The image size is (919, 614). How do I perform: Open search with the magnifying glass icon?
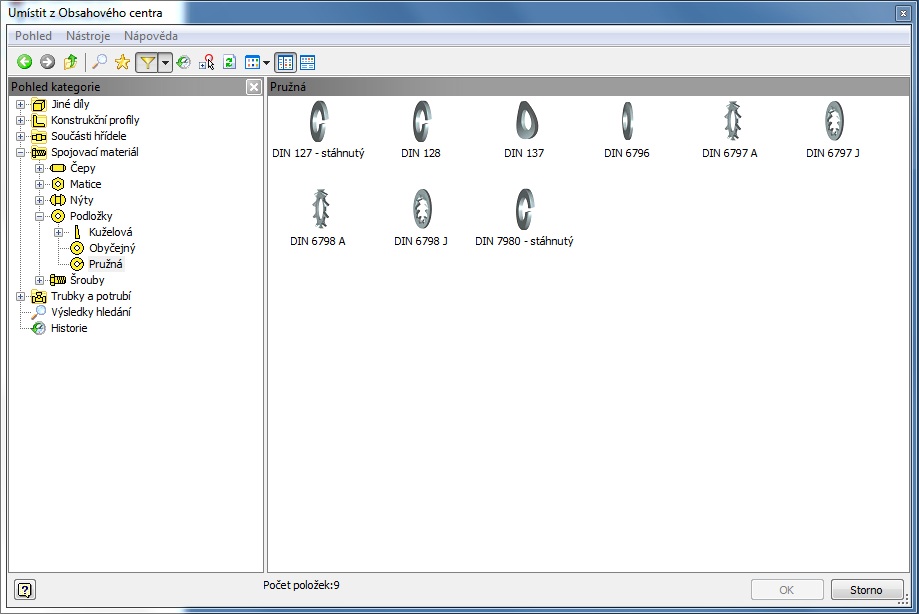(x=100, y=62)
